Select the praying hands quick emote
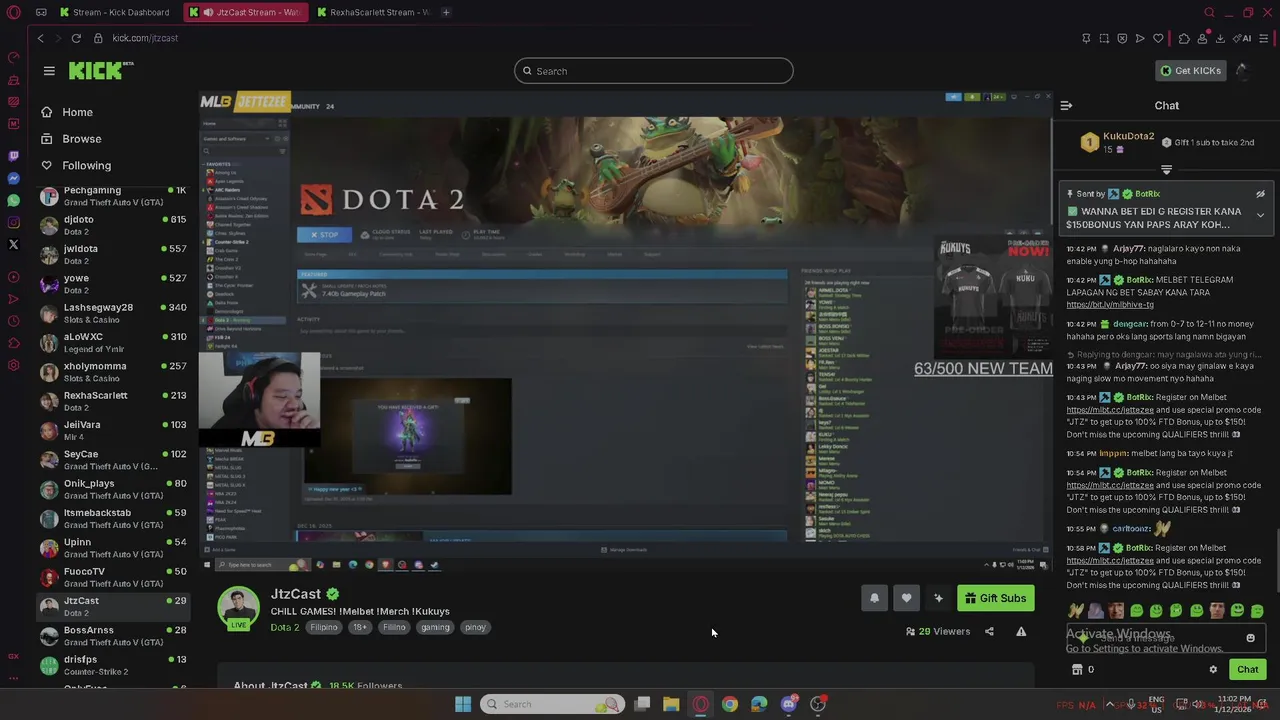The height and width of the screenshot is (720, 1280). coord(1076,611)
